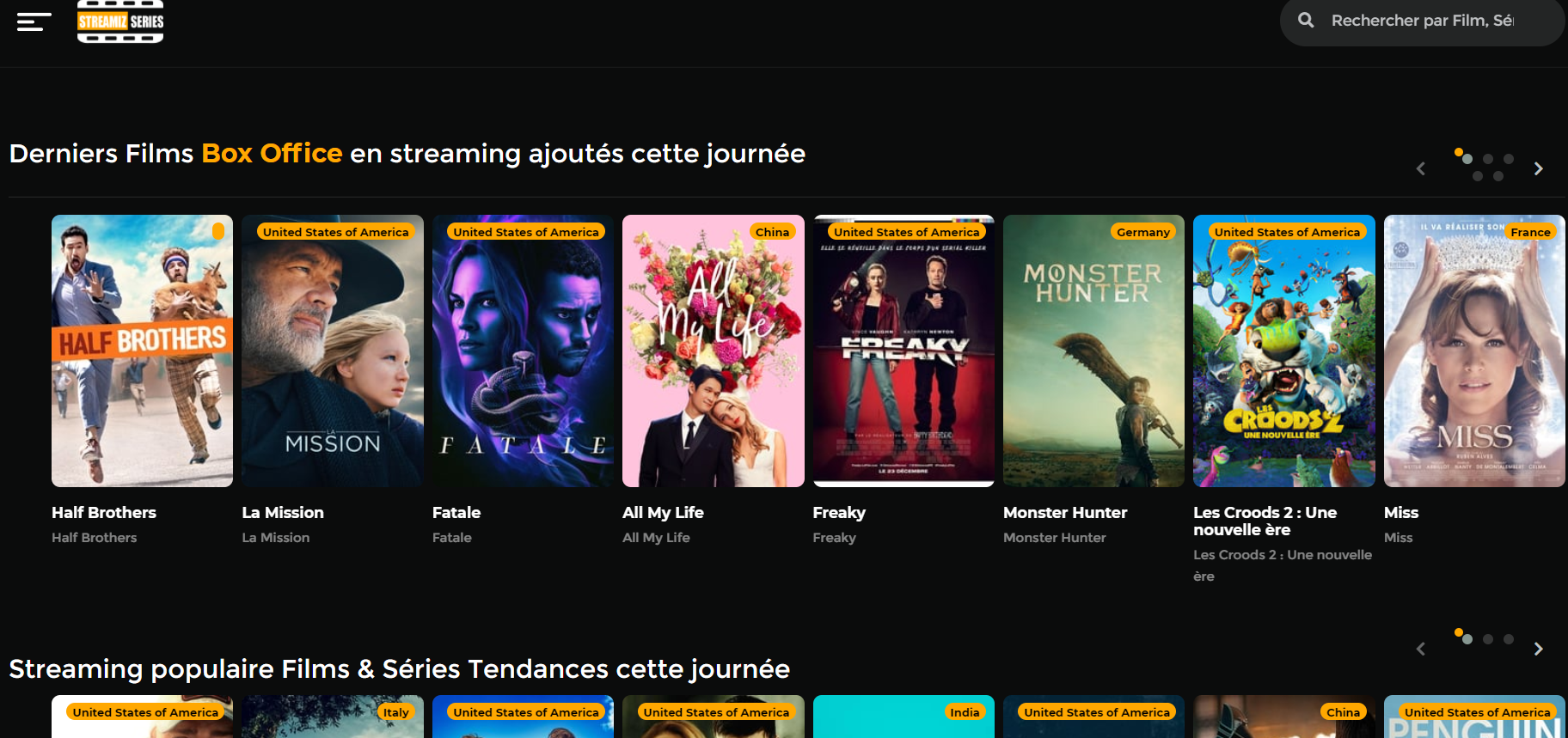Open the Miss poster

(1474, 351)
